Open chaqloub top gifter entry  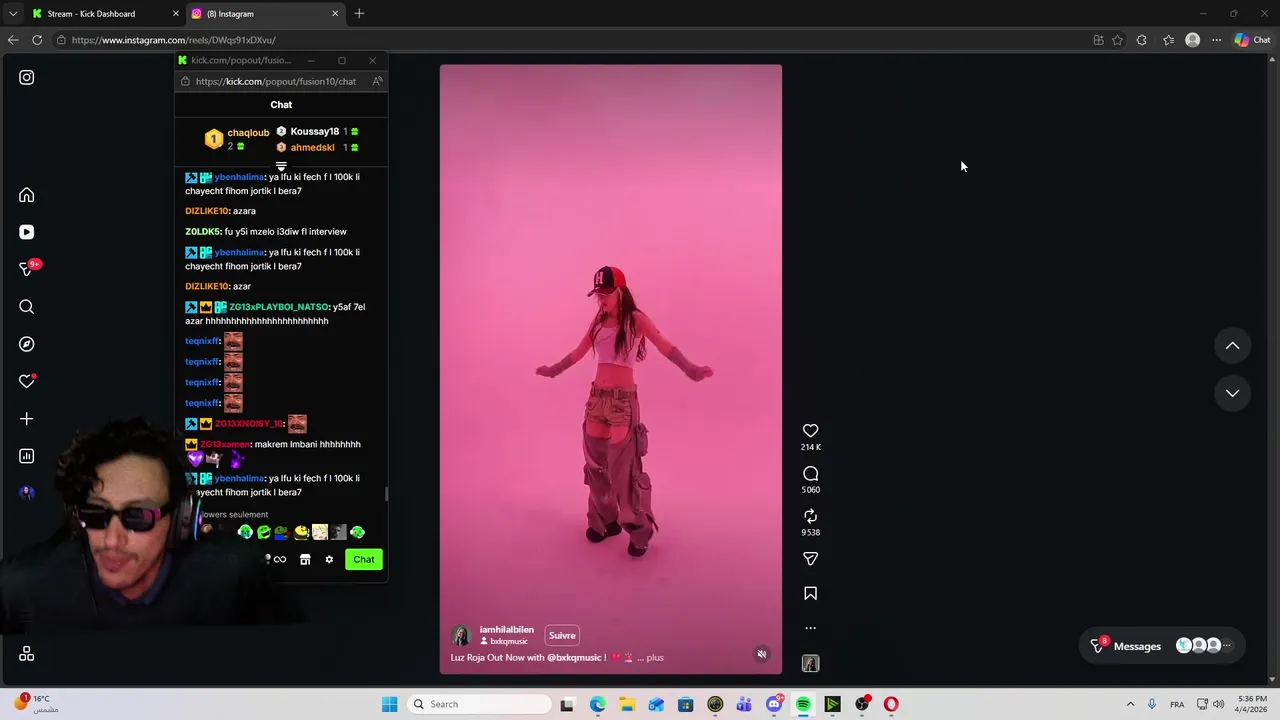237,139
